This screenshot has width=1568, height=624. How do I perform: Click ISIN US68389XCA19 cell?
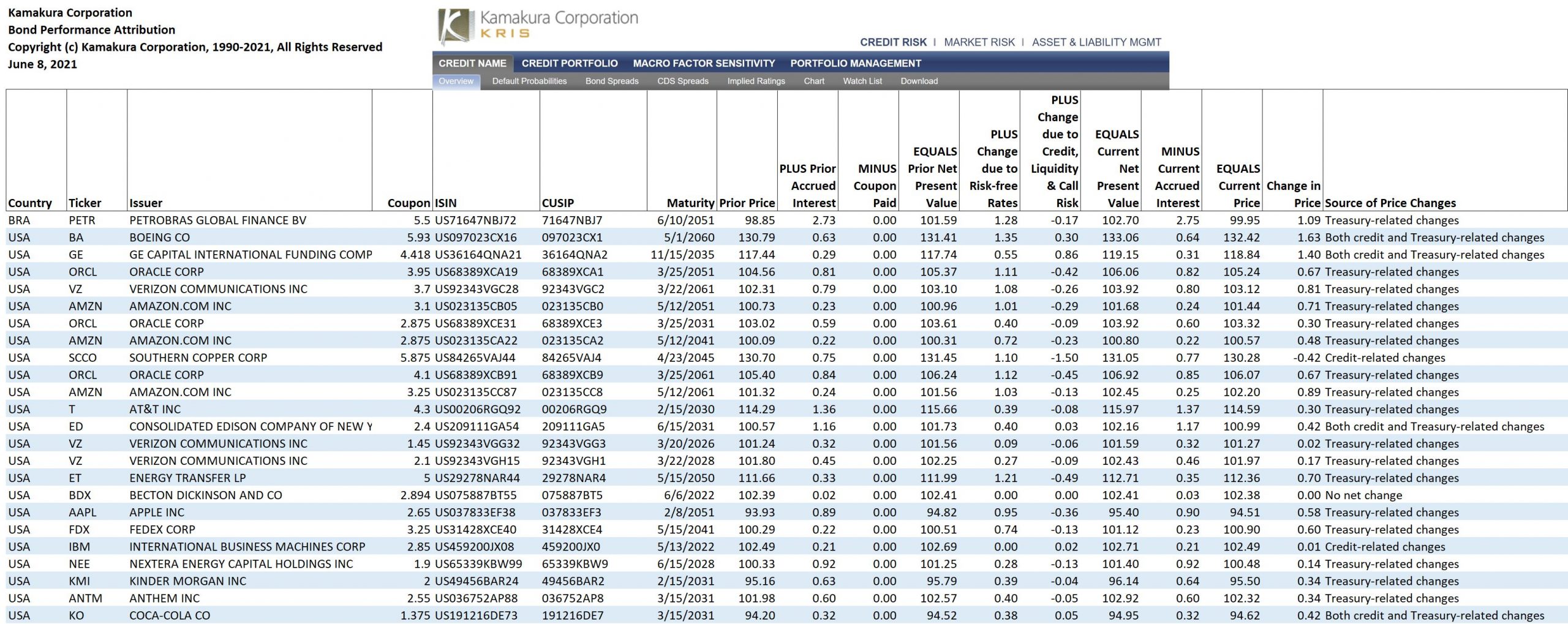point(476,272)
